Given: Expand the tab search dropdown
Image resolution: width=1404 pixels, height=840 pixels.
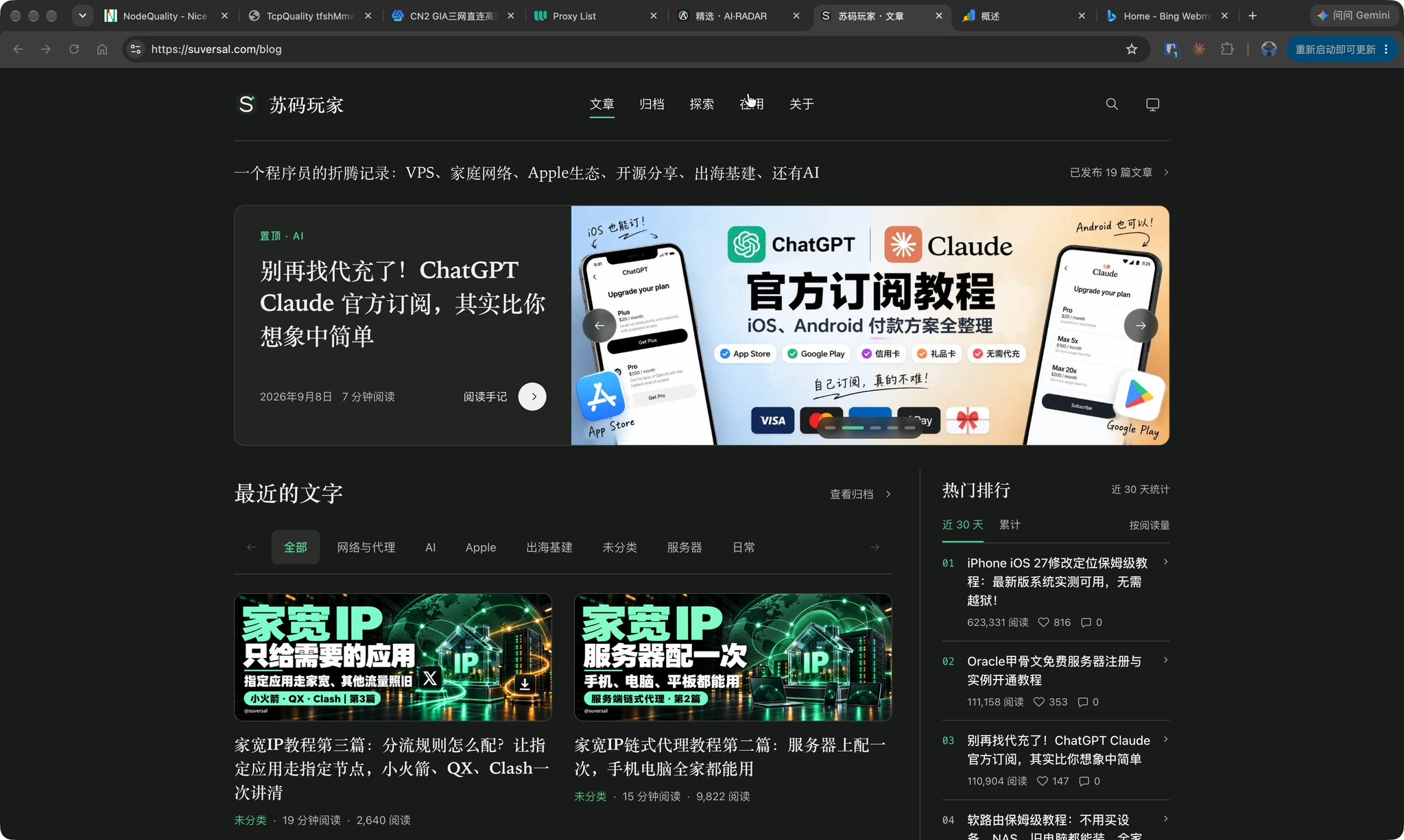Looking at the screenshot, I should pos(82,15).
